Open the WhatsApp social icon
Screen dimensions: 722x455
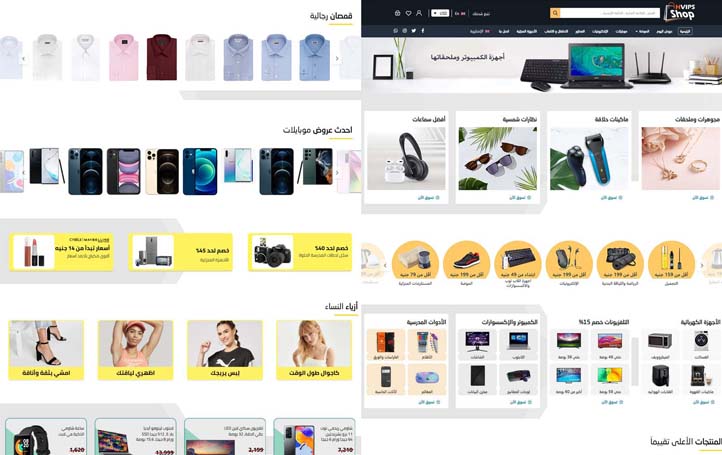click(396, 31)
